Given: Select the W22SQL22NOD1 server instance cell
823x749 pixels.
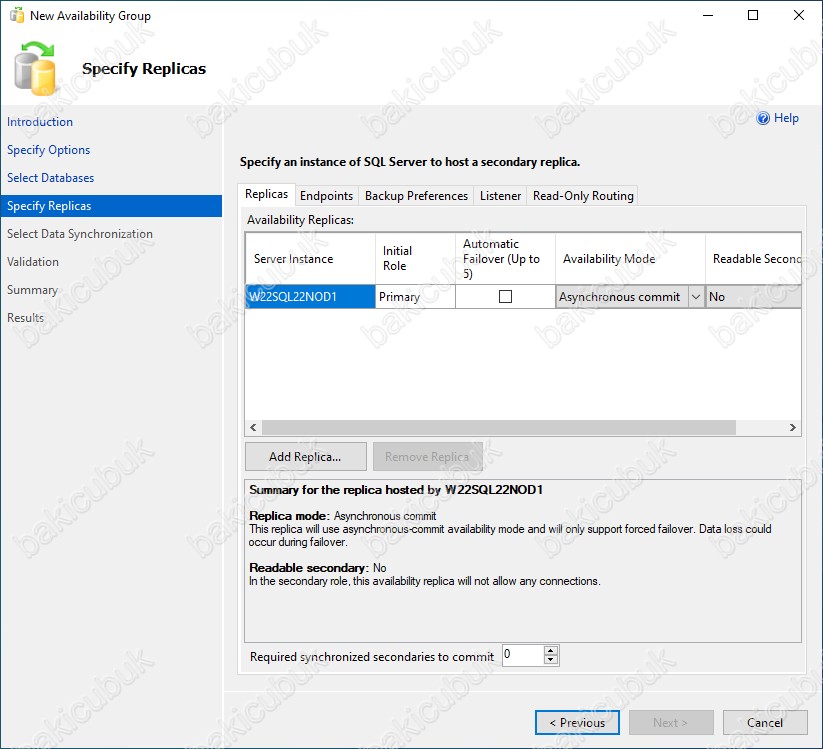Looking at the screenshot, I should click(310, 297).
